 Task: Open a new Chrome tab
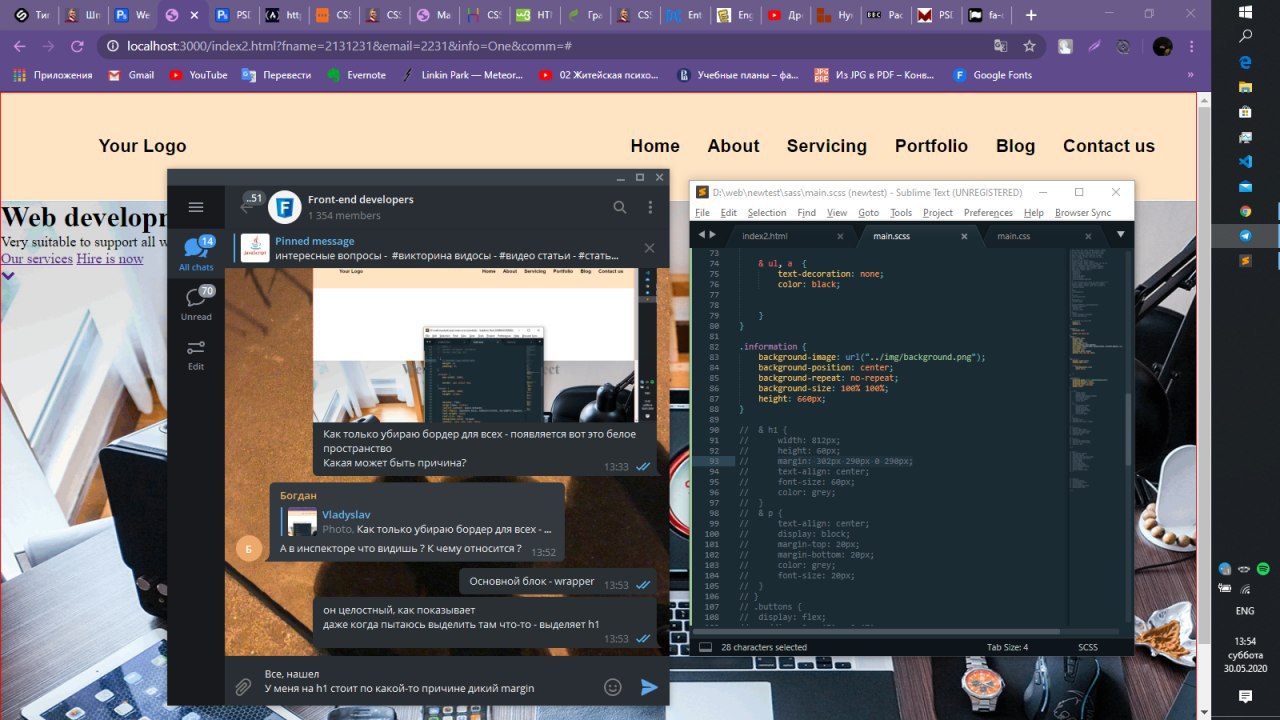click(x=1031, y=15)
